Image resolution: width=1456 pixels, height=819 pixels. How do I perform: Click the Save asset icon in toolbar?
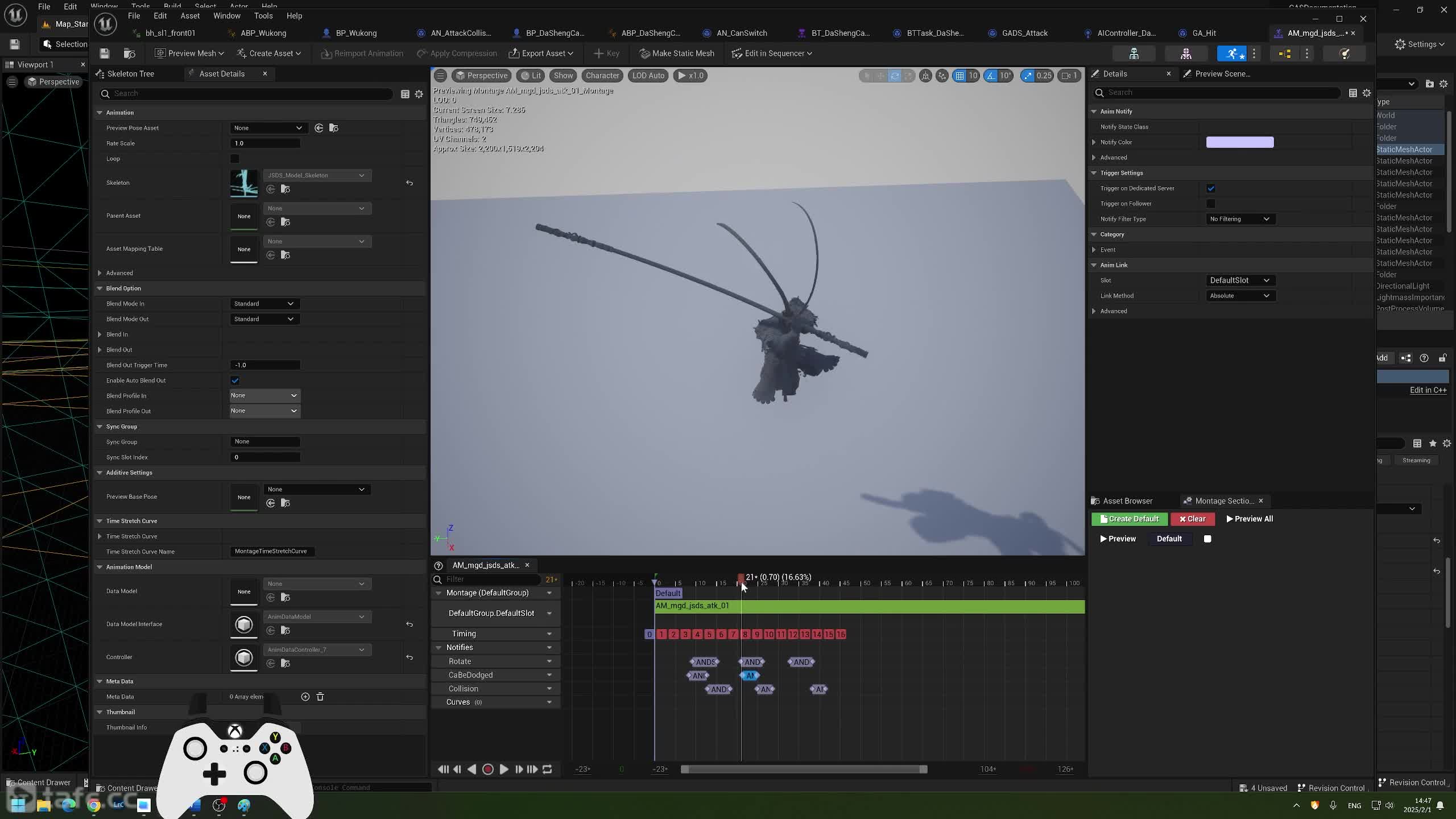click(x=104, y=53)
